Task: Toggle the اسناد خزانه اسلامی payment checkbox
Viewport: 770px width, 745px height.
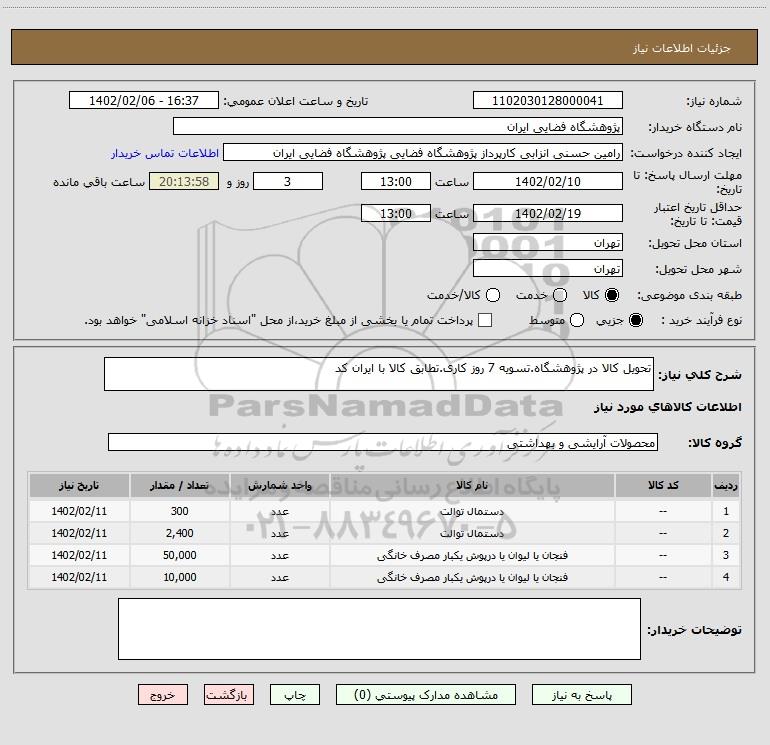Action: [x=485, y=320]
